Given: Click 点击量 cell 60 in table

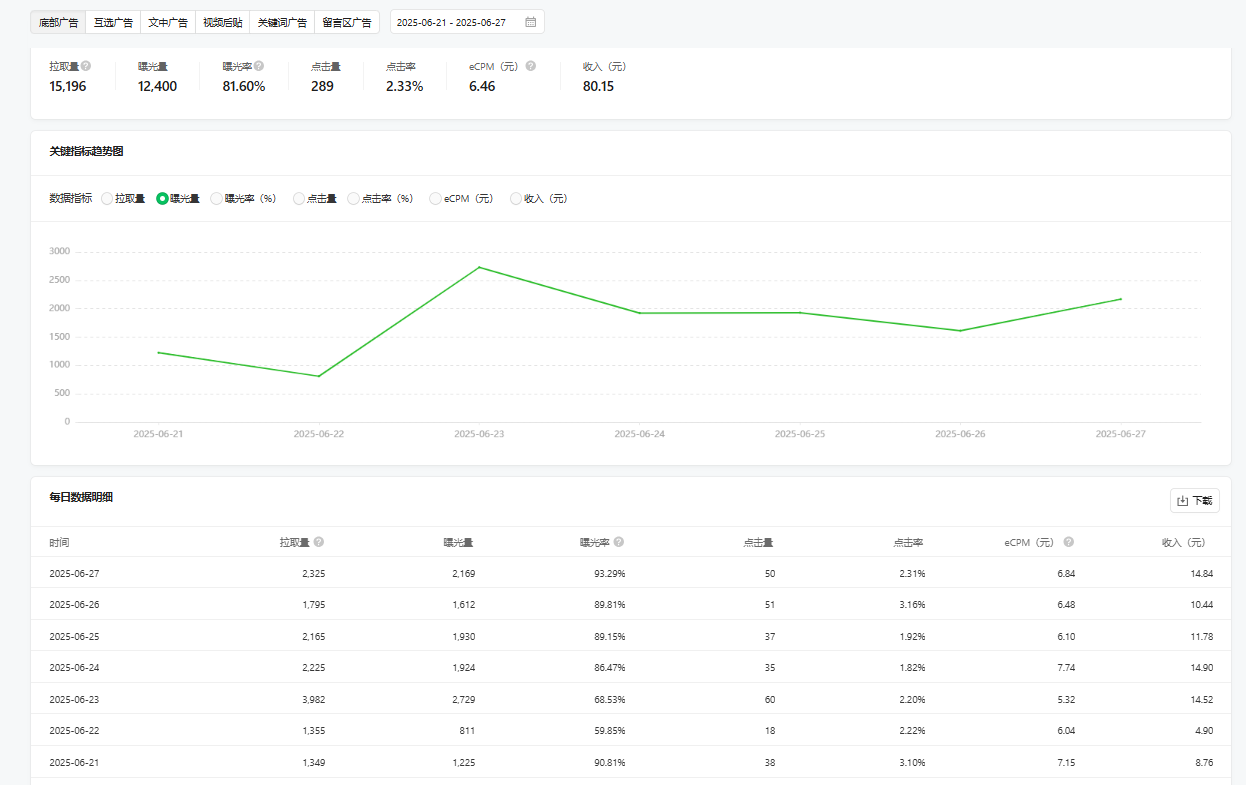Looking at the screenshot, I should (x=770, y=700).
